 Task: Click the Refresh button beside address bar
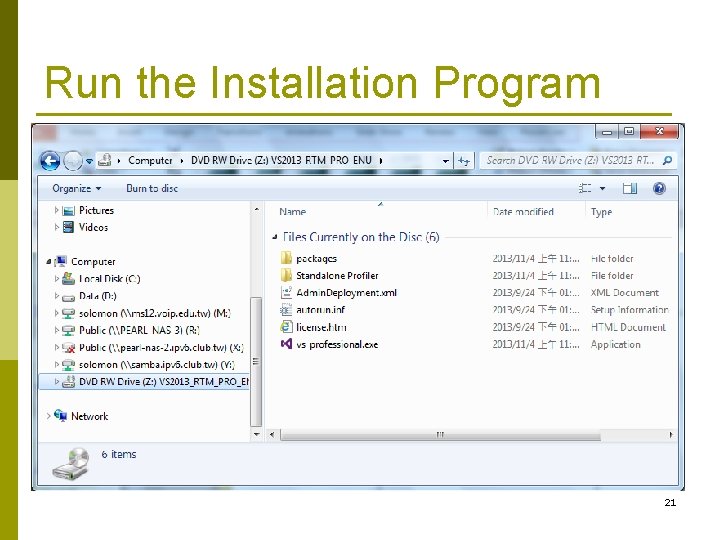click(x=464, y=161)
